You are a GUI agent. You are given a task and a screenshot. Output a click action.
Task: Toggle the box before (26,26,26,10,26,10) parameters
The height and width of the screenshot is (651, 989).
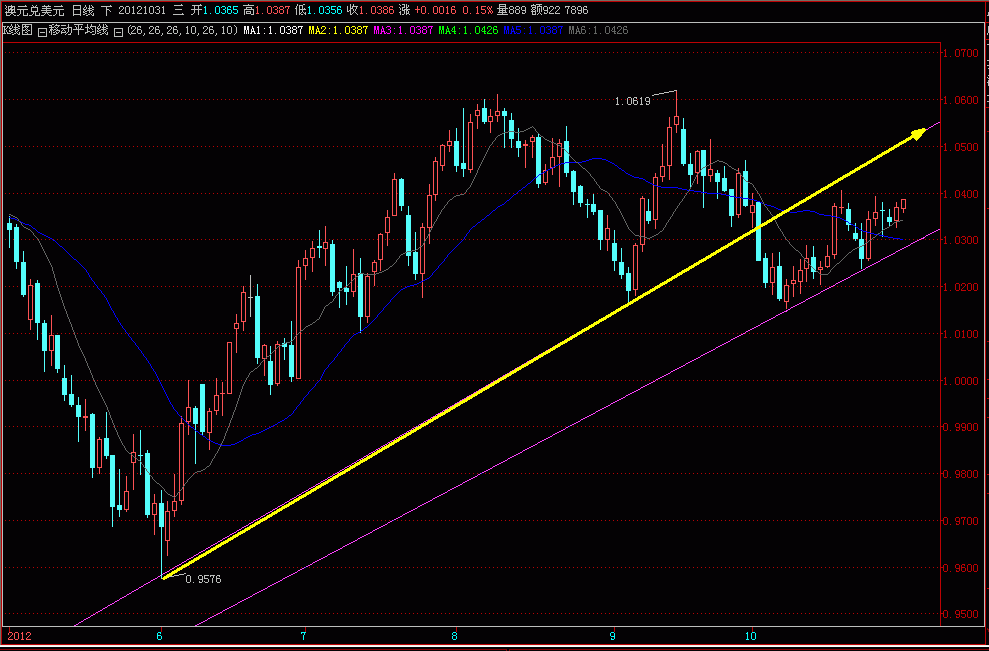pos(118,32)
